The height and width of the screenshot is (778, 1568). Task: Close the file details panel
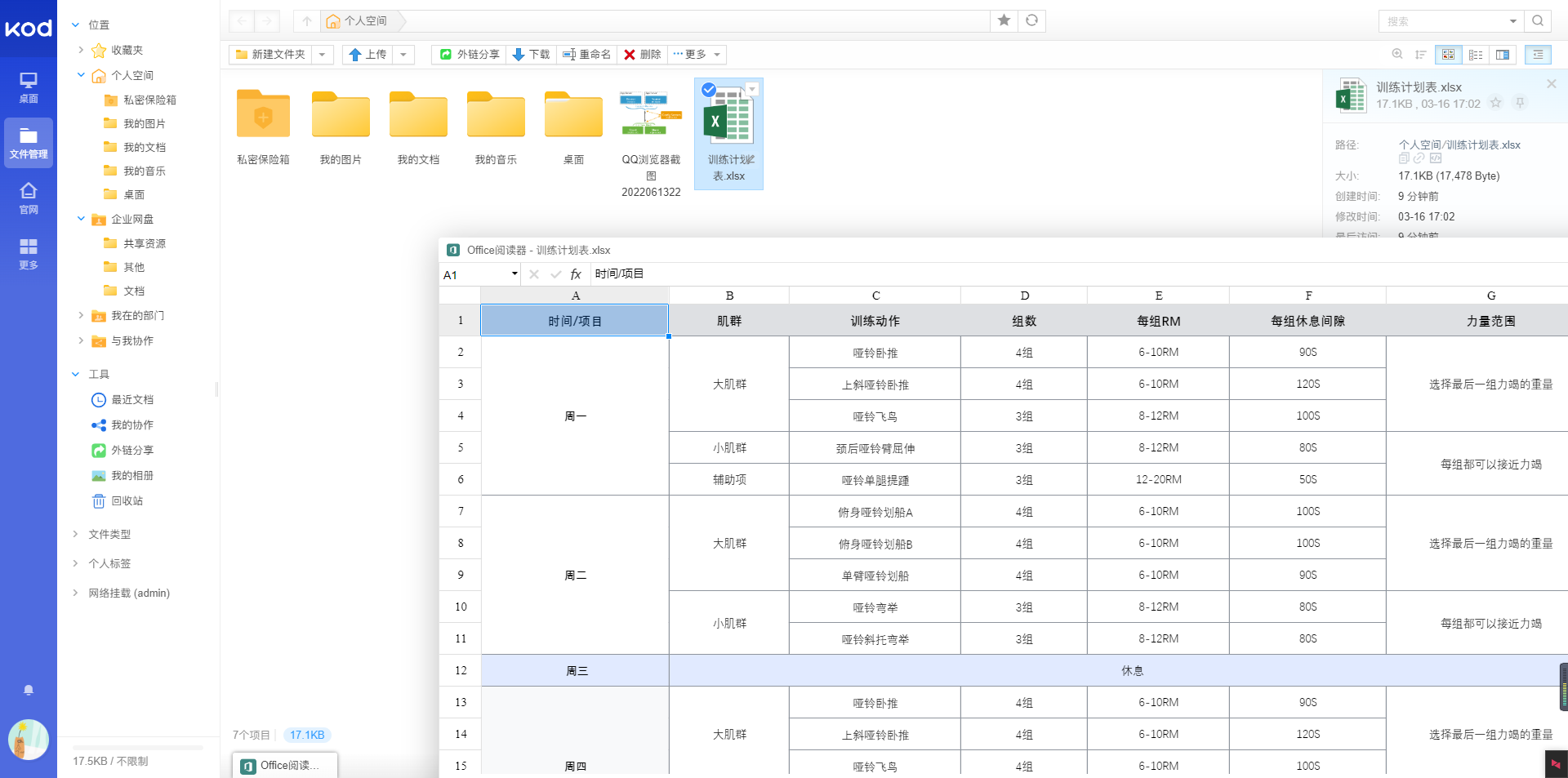(x=1552, y=84)
